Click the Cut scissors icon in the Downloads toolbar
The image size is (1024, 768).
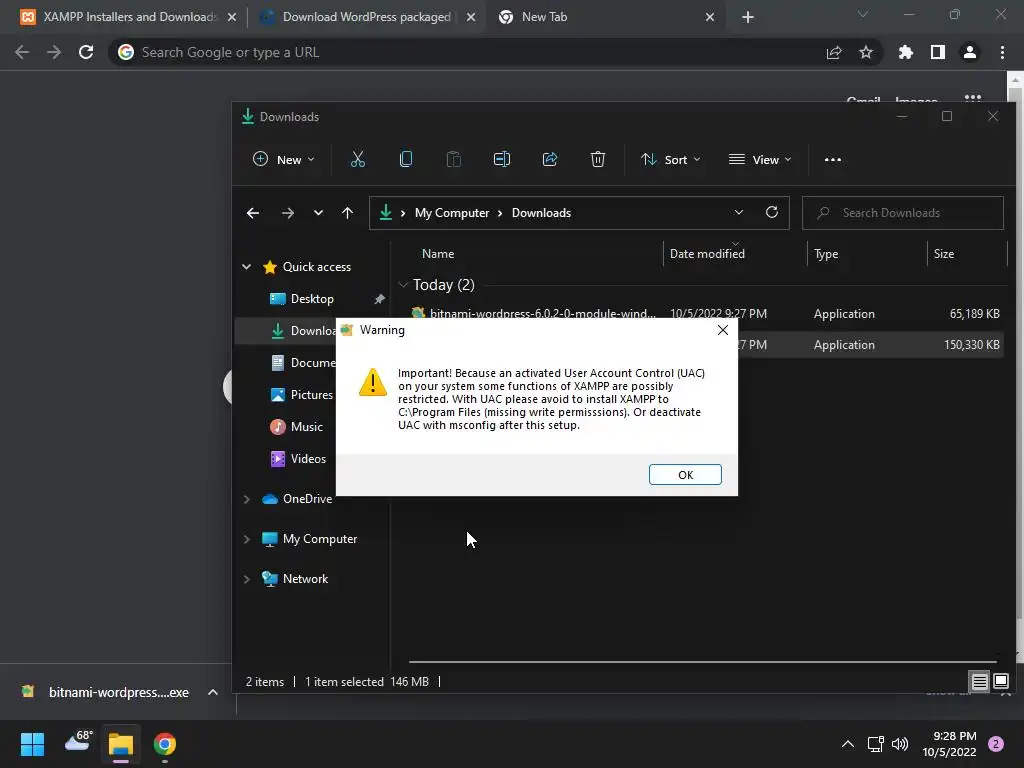tap(358, 159)
